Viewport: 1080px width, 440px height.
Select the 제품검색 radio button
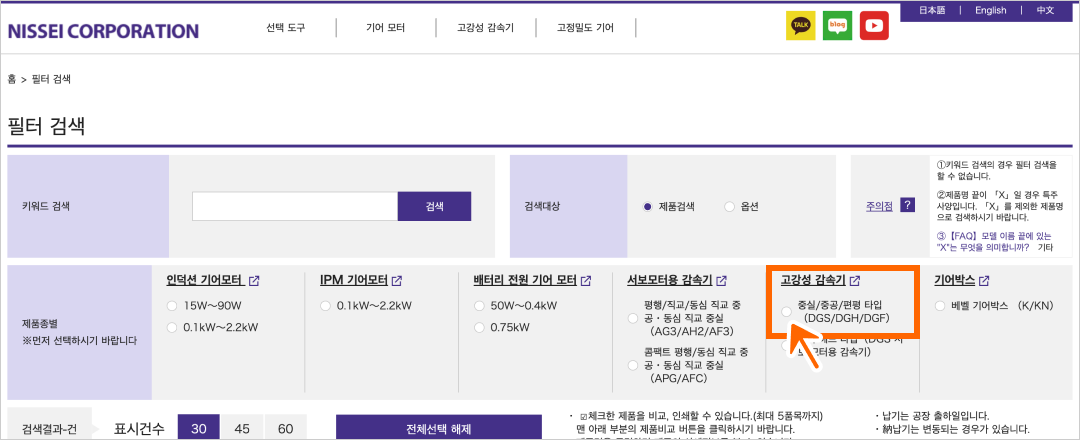click(647, 207)
